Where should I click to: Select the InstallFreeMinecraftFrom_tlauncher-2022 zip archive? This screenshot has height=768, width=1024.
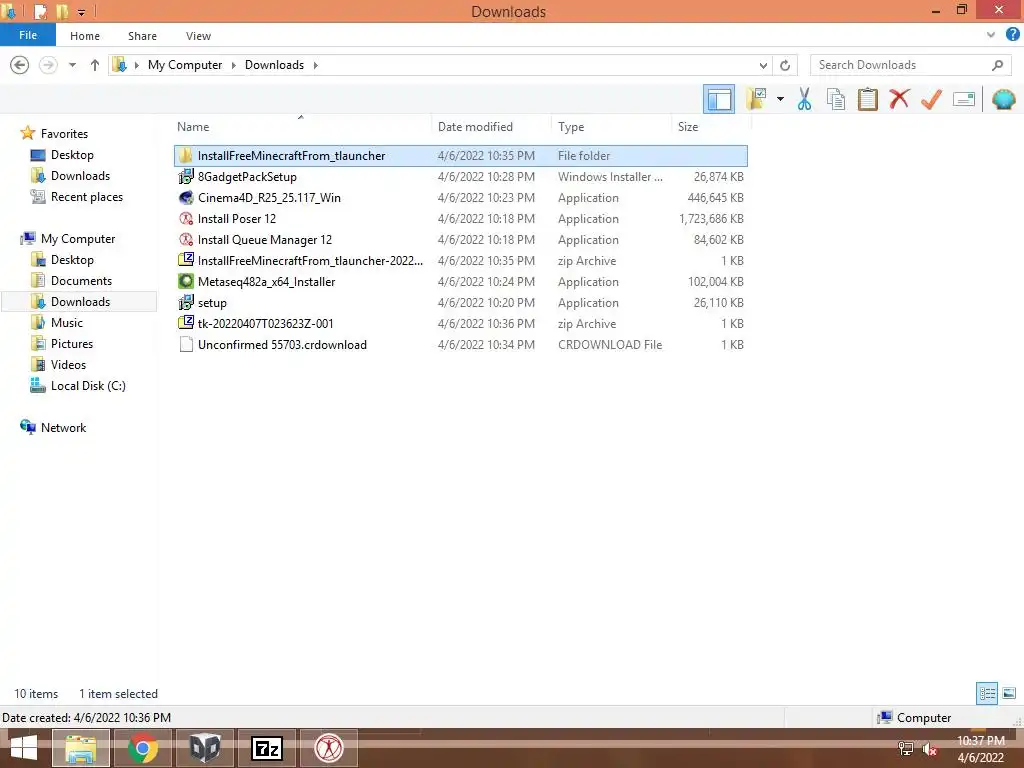tap(460, 261)
